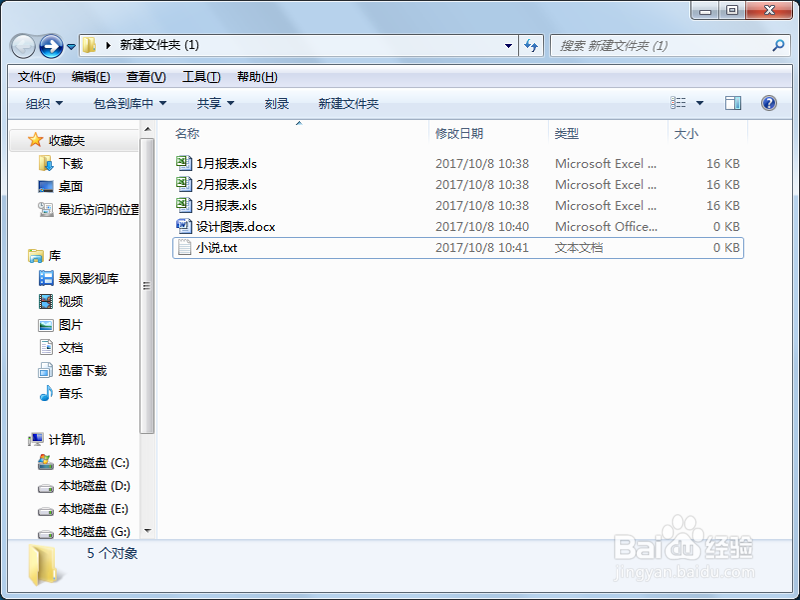Click the Back navigation arrow button

[23, 46]
